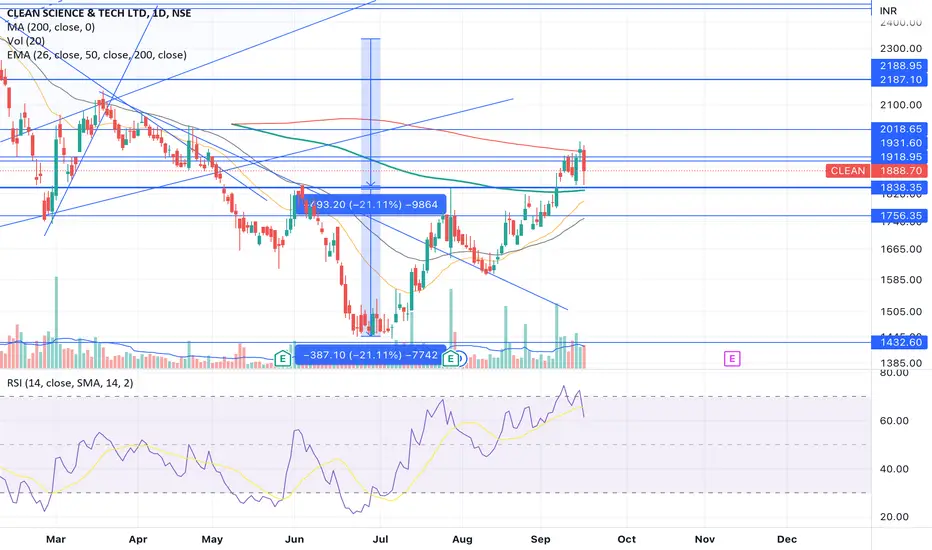This screenshot has height=550, width=932.
Task: Select the -387.10 (-21.11%) -7742 measure label
Action: click(370, 355)
